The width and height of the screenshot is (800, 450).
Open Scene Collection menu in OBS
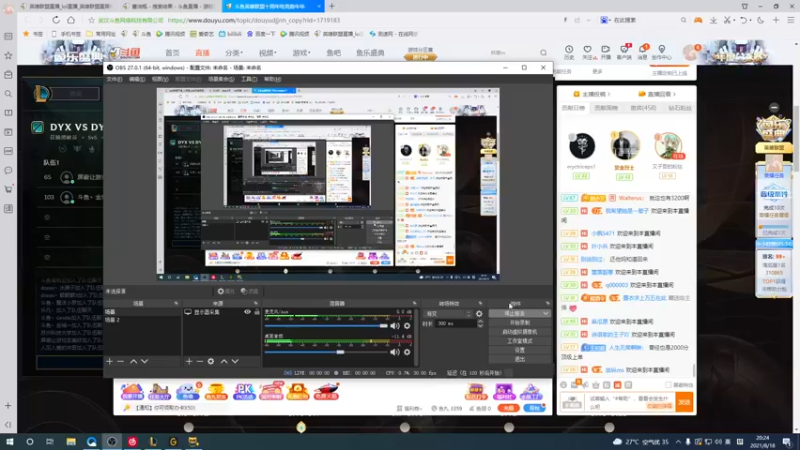[221, 79]
